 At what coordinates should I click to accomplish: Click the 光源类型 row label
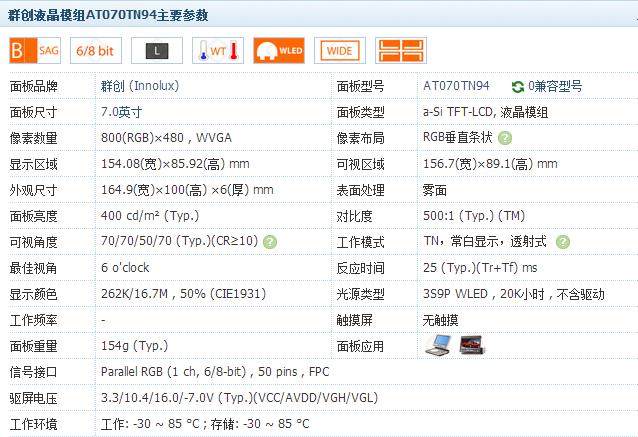[x=360, y=294]
